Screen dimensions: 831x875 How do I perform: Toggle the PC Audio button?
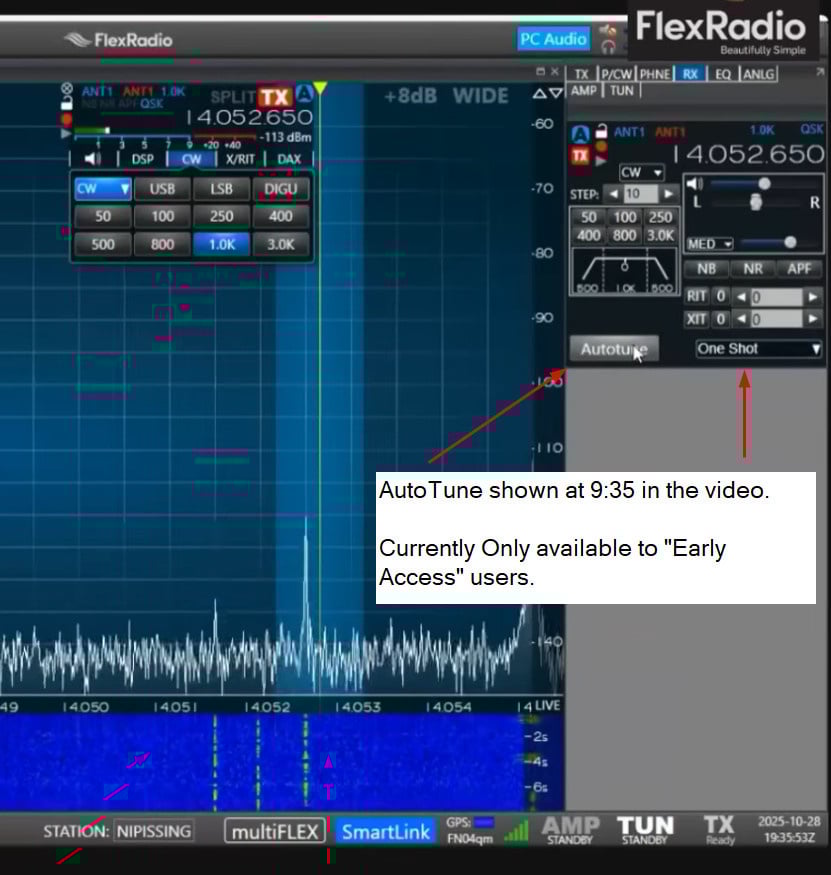553,39
